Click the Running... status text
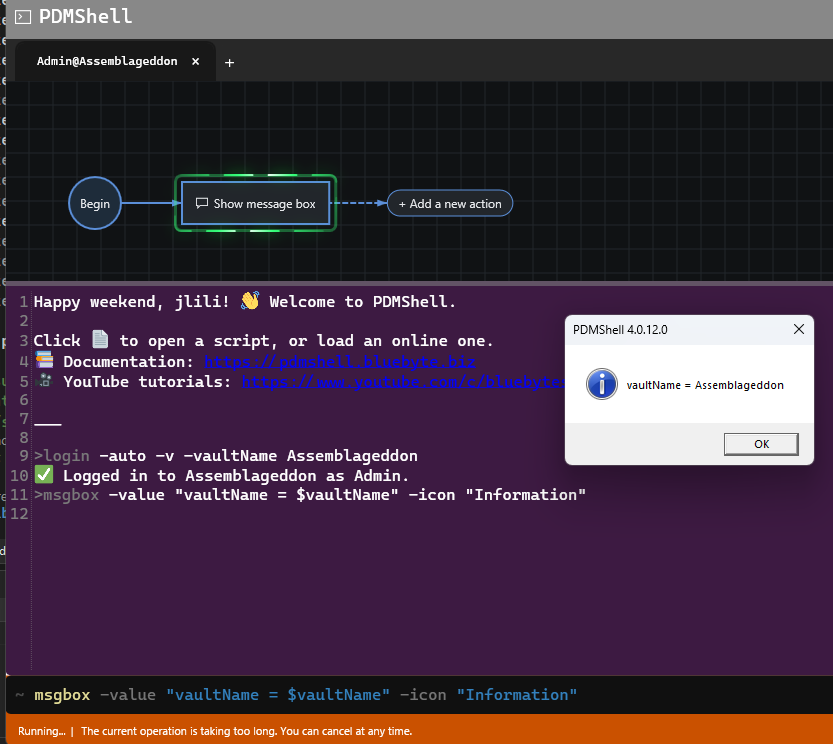Viewport: 833px width, 744px height. (x=41, y=731)
